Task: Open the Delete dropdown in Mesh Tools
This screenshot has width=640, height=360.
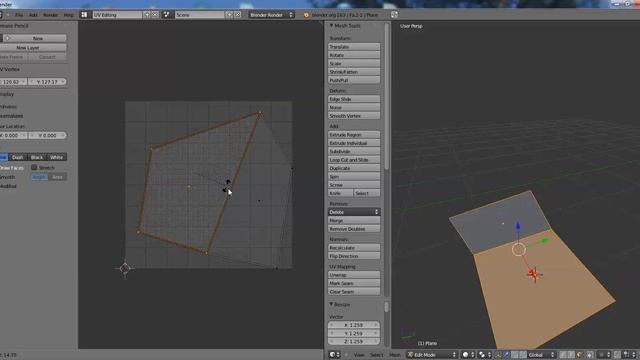Action: (x=354, y=212)
